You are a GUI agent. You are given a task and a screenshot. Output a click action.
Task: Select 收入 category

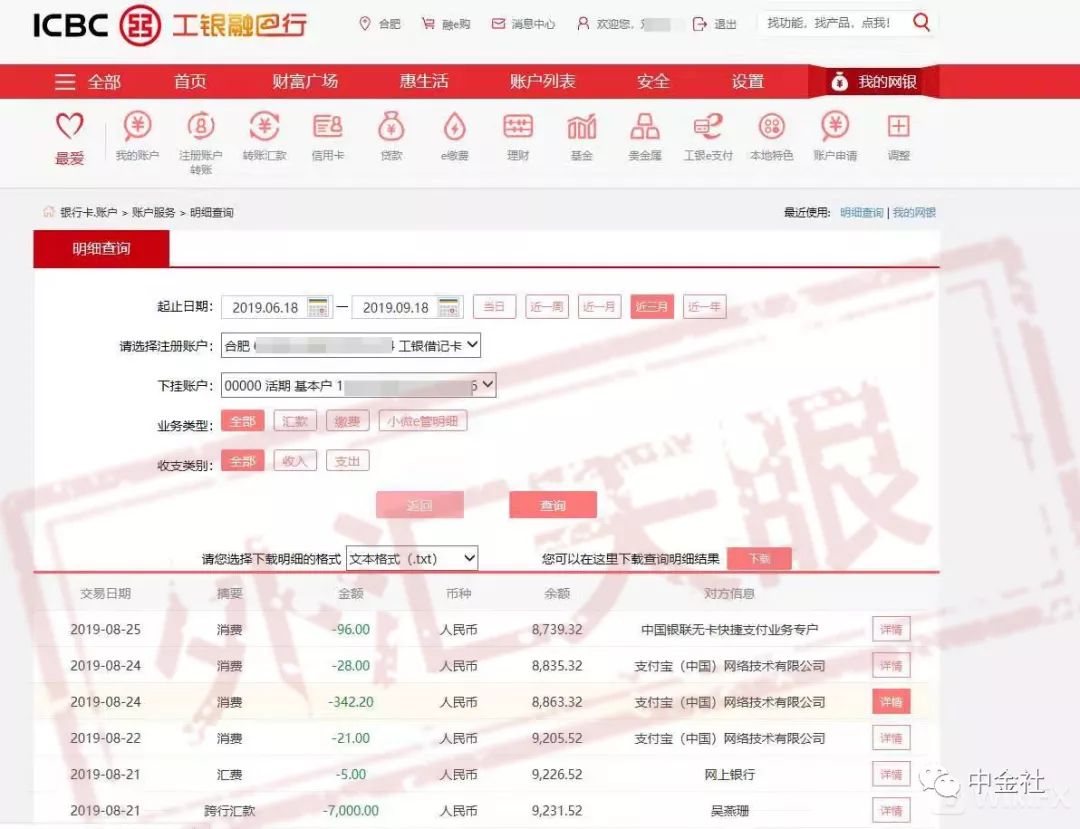295,461
